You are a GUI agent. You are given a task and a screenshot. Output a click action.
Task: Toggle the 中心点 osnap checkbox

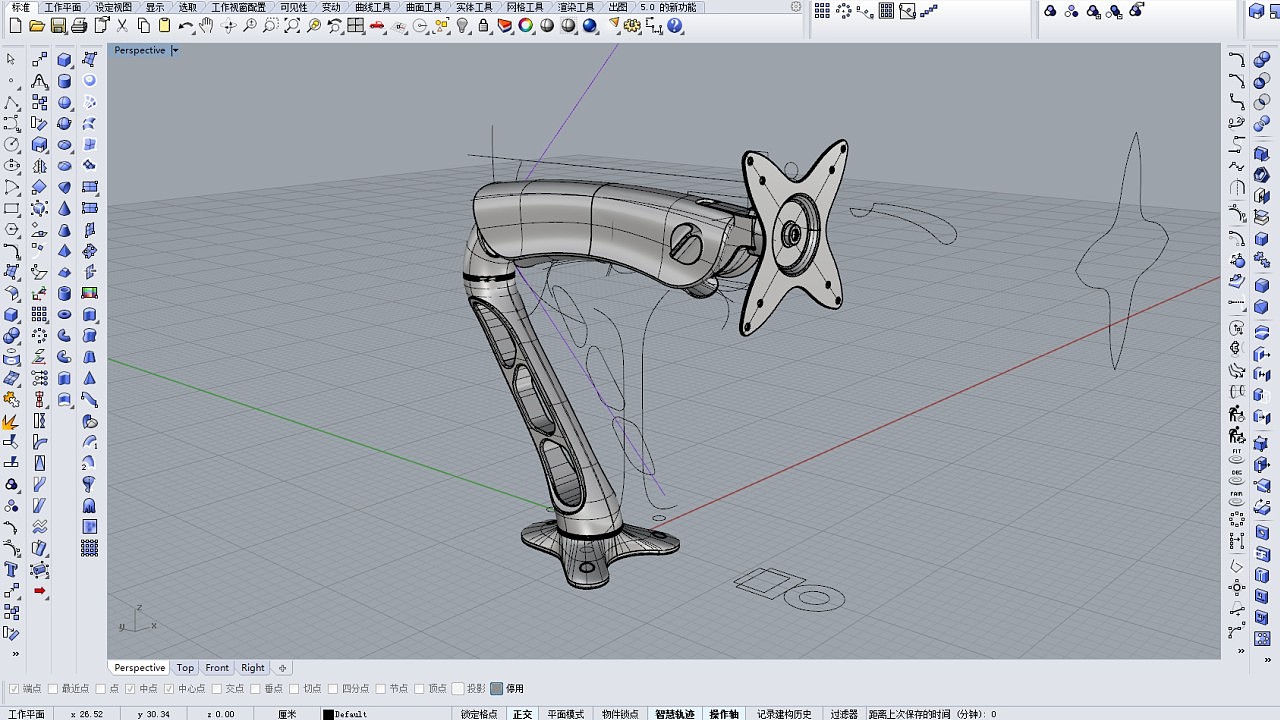pyautogui.click(x=169, y=689)
